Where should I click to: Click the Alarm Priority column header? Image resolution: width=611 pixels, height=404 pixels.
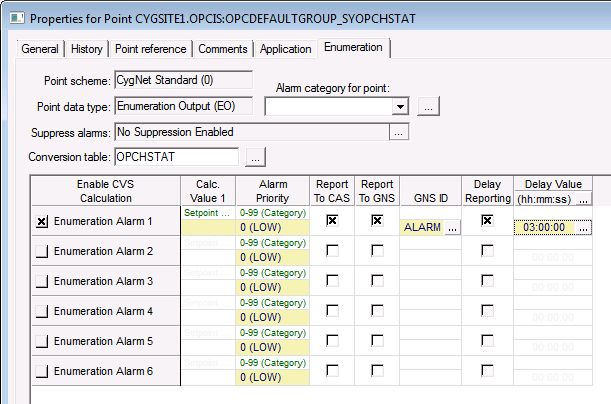pyautogui.click(x=273, y=191)
